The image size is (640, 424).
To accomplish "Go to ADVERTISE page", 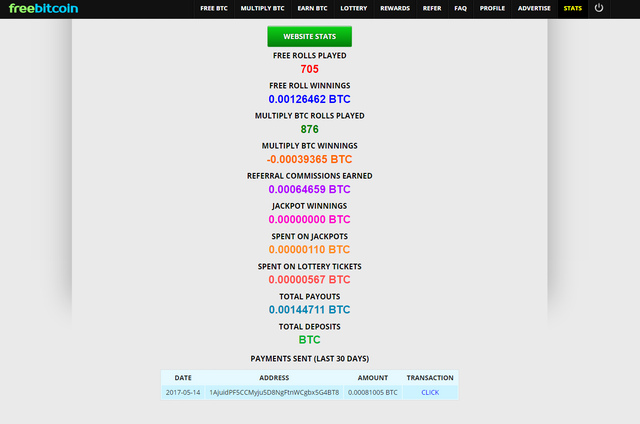I will pos(534,8).
